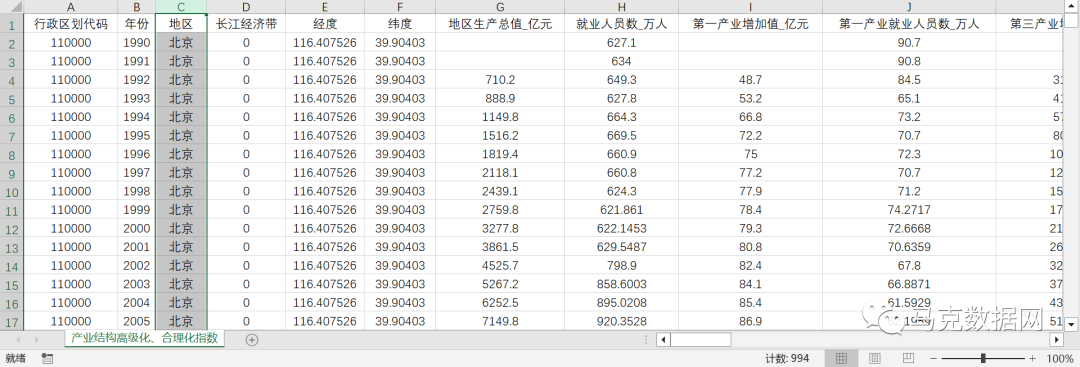Viewport: 1080px width, 367px height.
Task: Click the 纬度 header cell
Action: coord(400,24)
